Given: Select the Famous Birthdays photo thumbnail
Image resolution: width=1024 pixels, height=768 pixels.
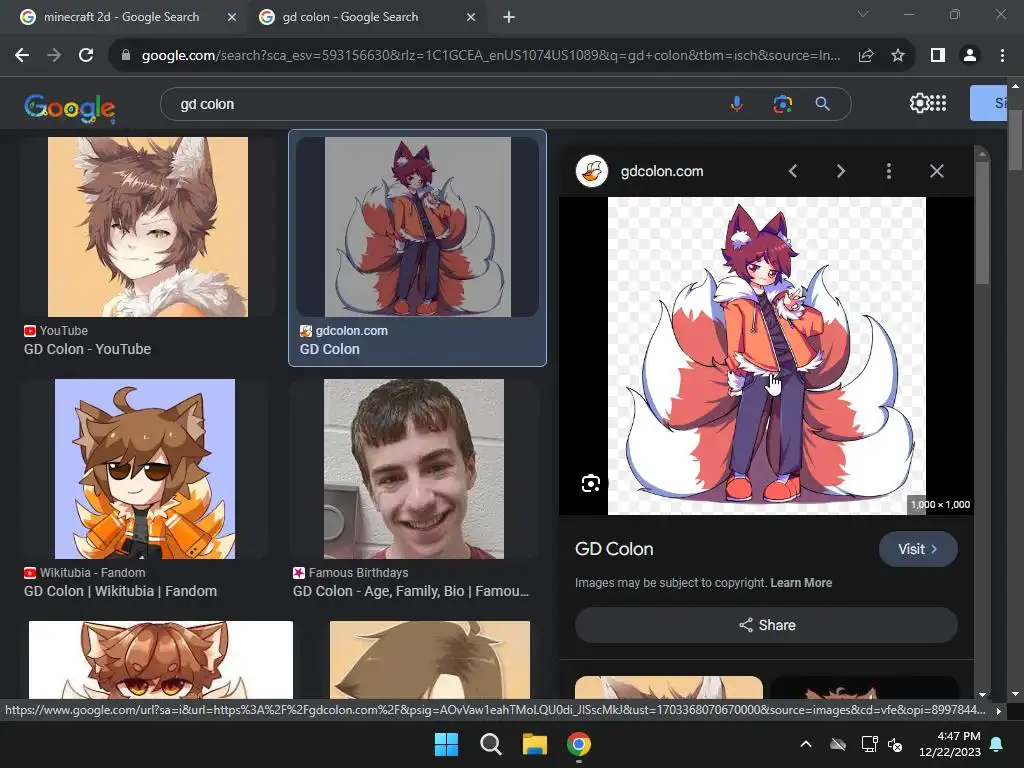Looking at the screenshot, I should pyautogui.click(x=414, y=469).
